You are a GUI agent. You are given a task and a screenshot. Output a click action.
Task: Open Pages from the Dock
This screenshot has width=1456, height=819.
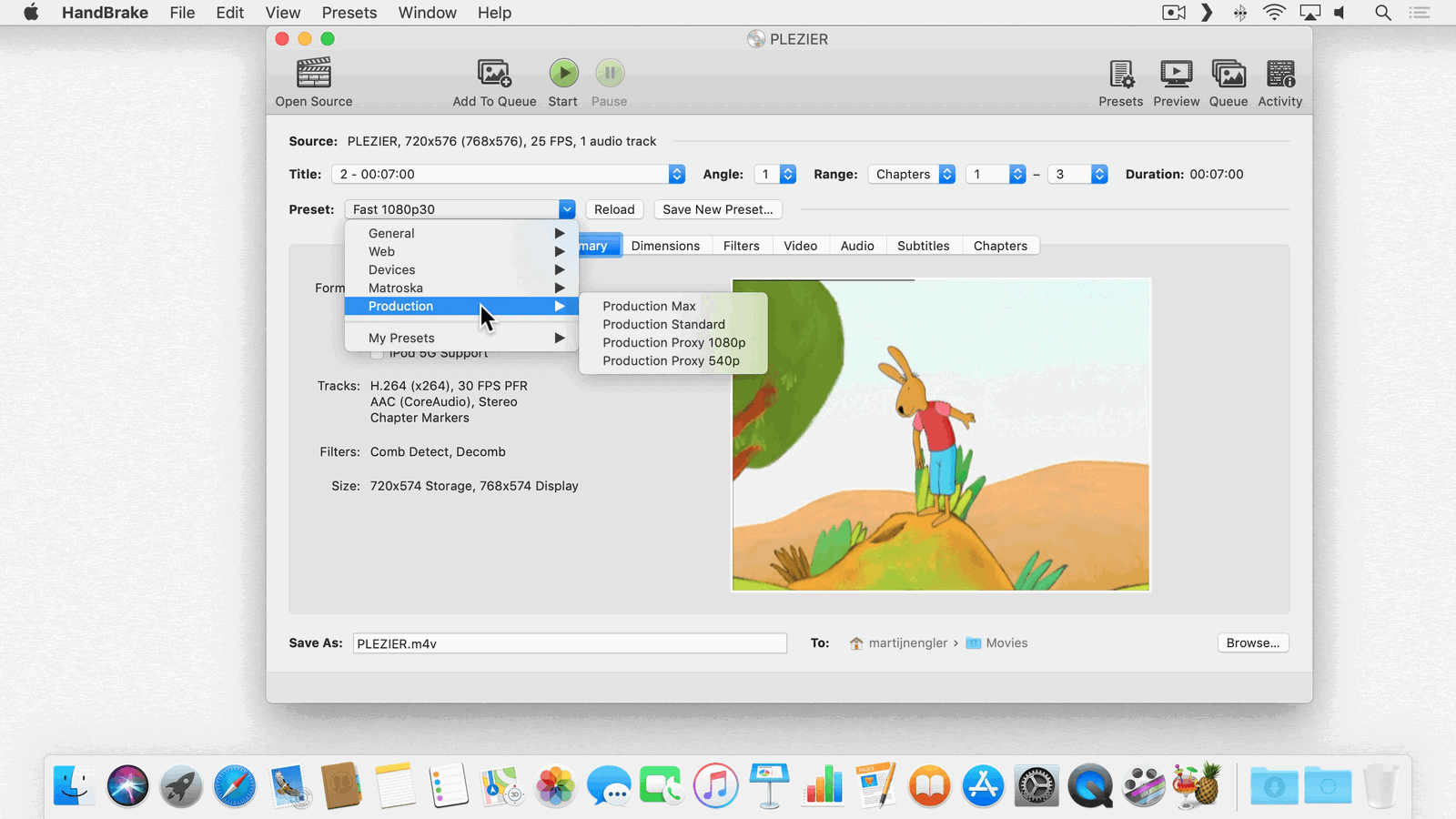click(876, 785)
